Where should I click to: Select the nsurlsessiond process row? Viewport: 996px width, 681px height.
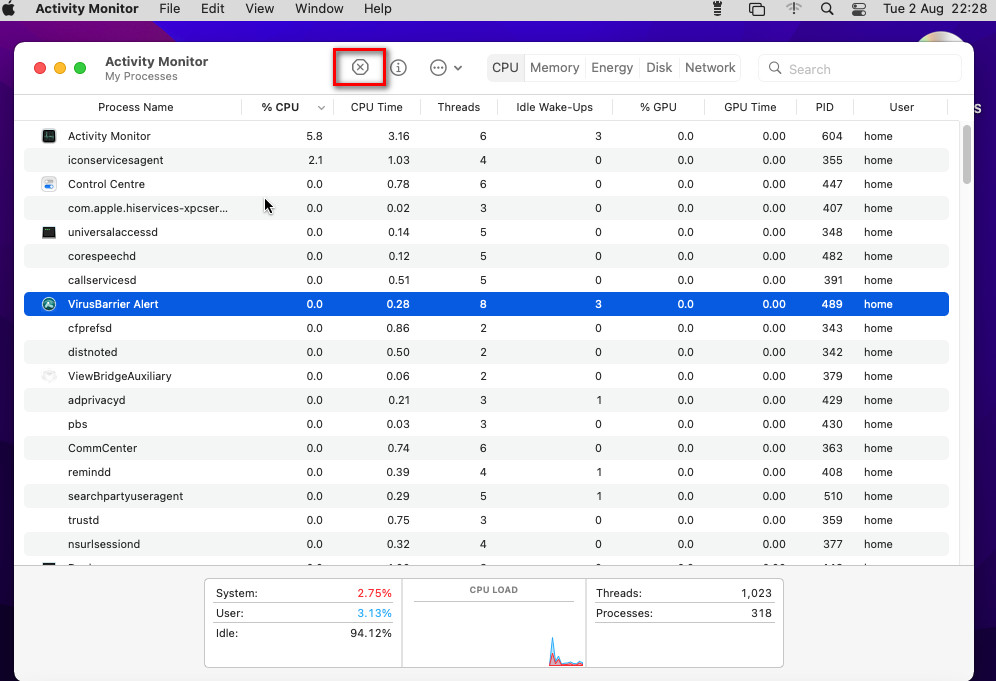(x=487, y=544)
